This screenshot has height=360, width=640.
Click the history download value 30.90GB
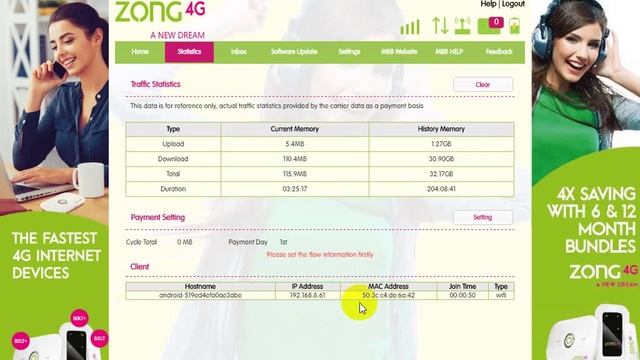(x=441, y=159)
